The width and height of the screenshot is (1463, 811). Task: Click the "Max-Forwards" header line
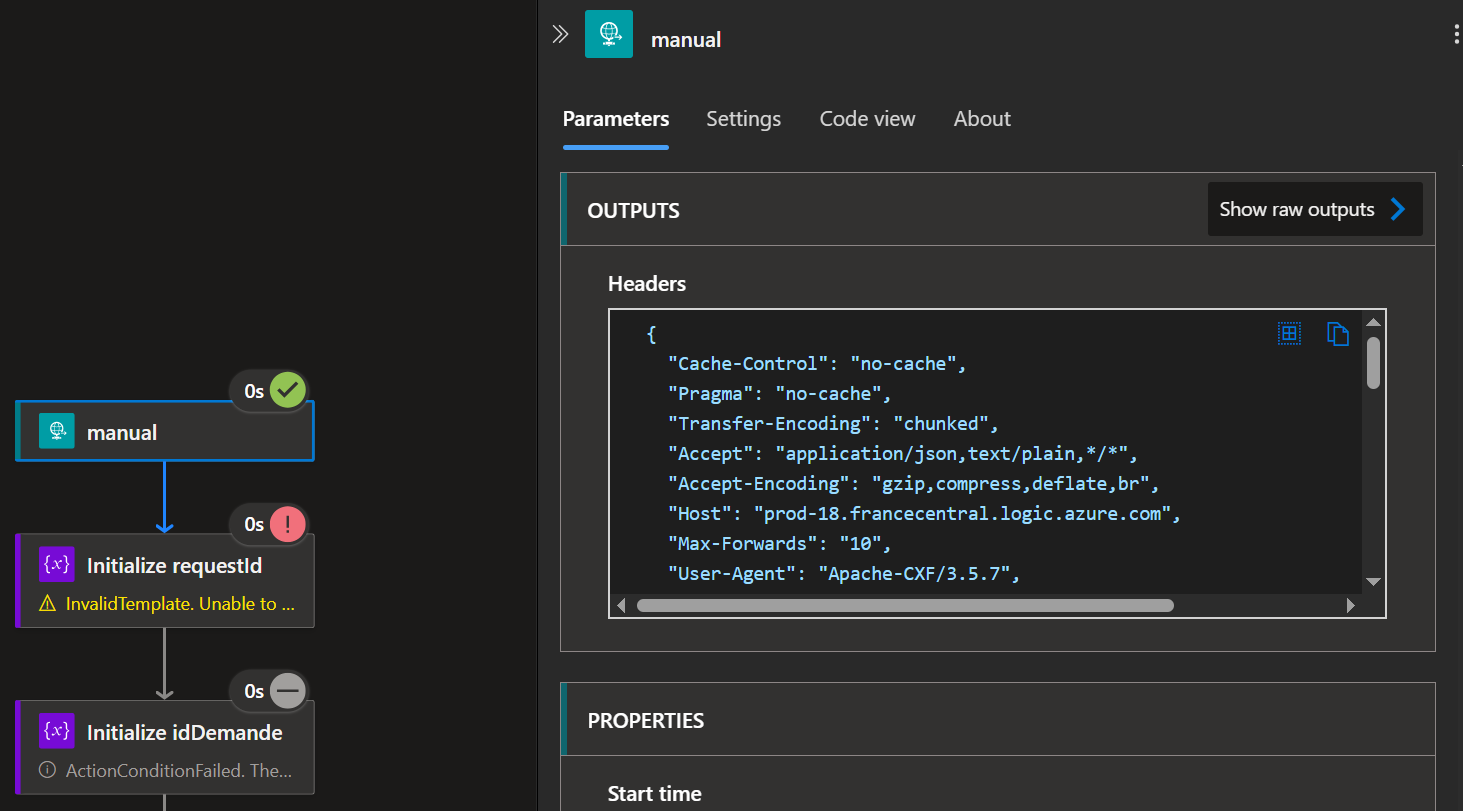pos(779,544)
